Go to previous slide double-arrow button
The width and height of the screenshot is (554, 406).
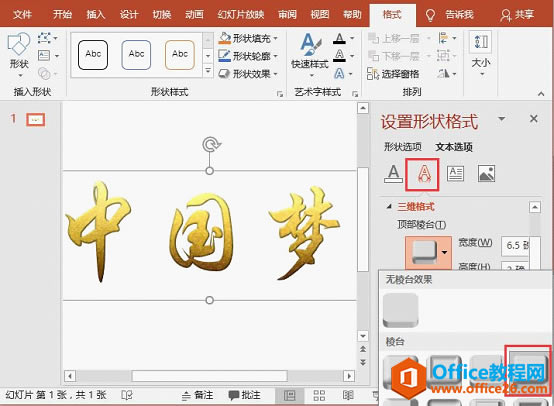363,349
